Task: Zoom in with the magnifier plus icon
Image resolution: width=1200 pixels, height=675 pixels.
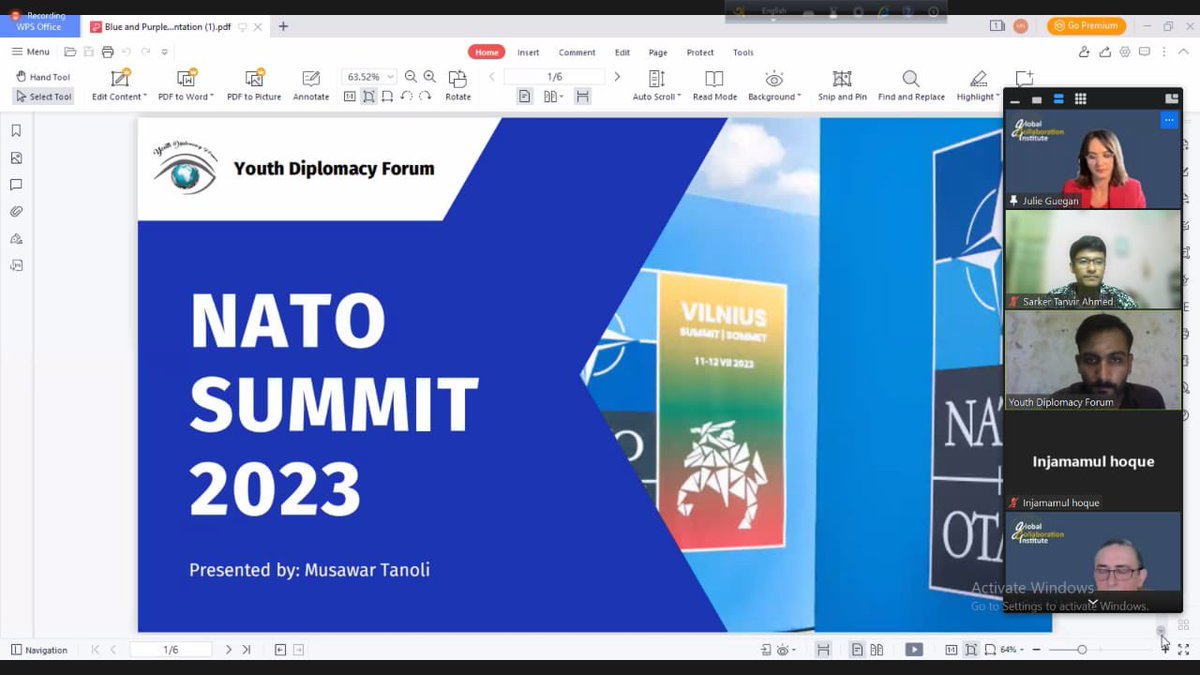Action: click(429, 77)
